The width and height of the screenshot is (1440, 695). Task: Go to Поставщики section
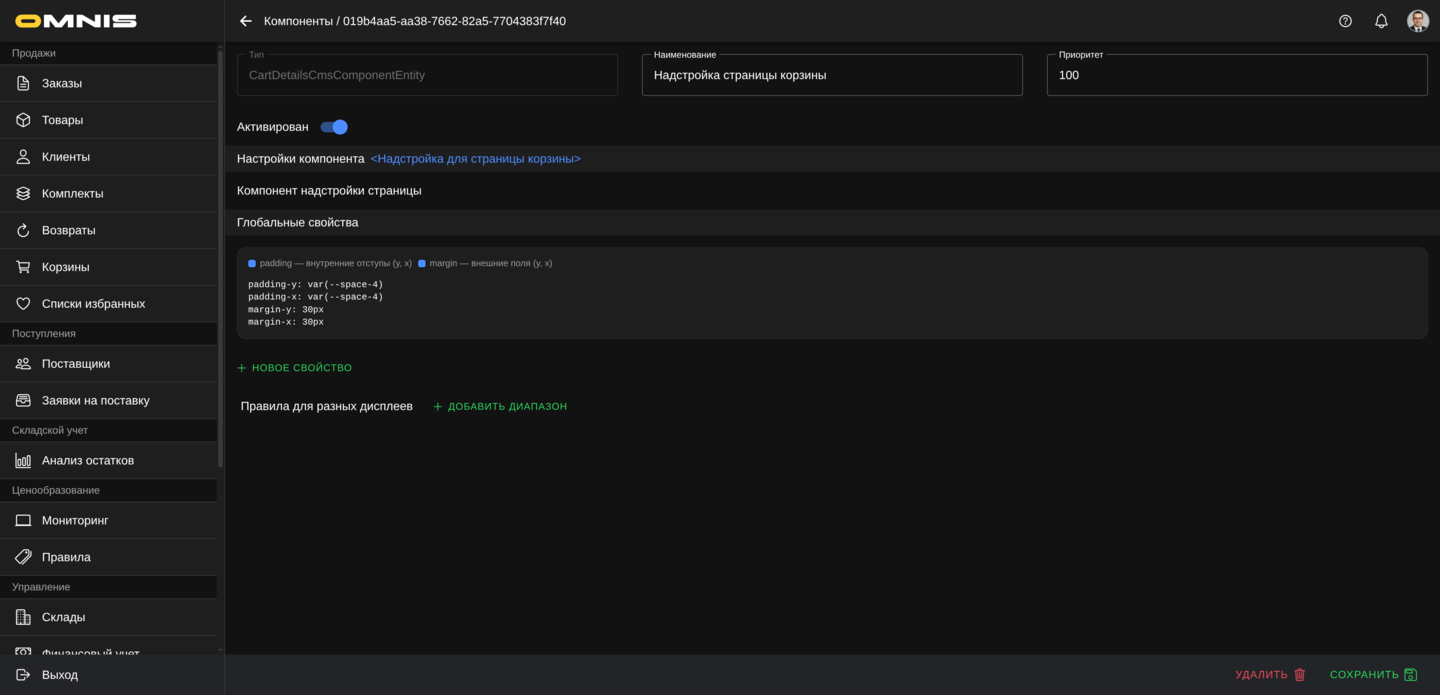tap(75, 364)
